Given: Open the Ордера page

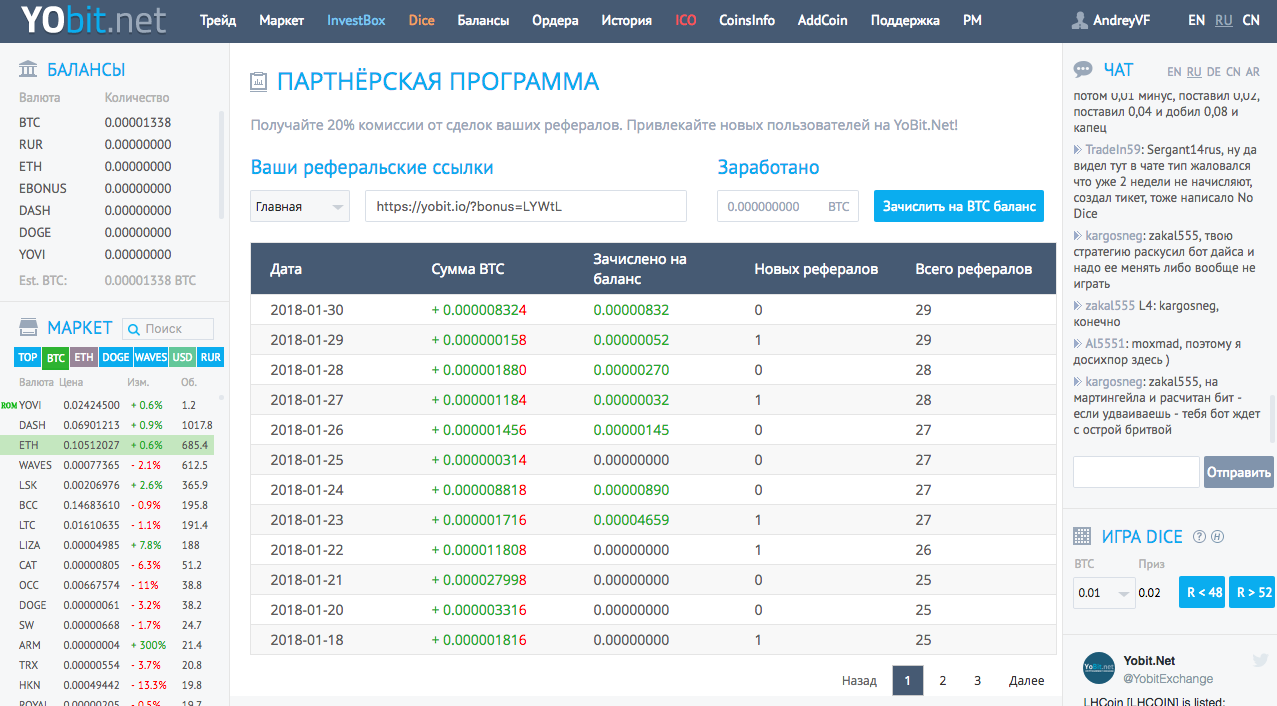Looking at the screenshot, I should (x=555, y=20).
